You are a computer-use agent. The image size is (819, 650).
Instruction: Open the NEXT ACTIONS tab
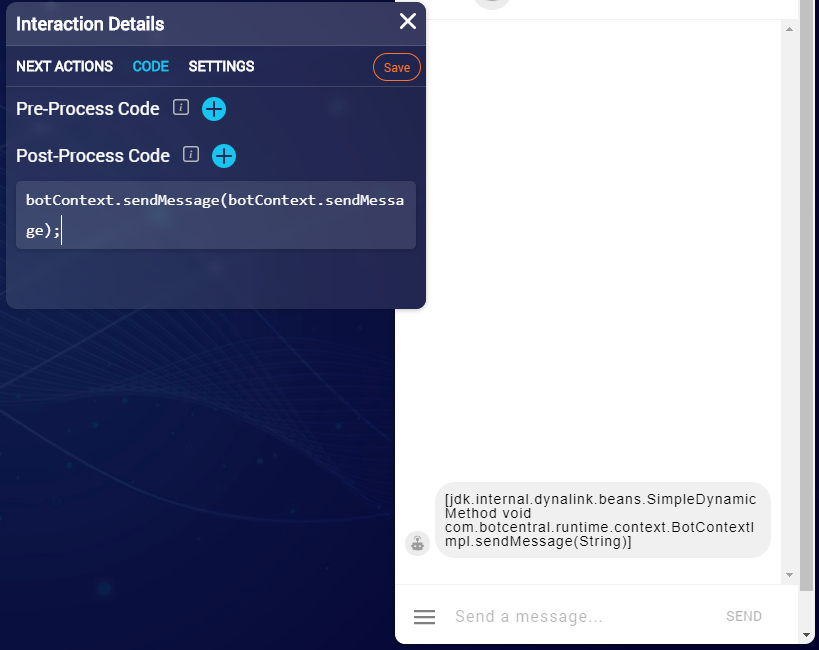[x=64, y=66]
